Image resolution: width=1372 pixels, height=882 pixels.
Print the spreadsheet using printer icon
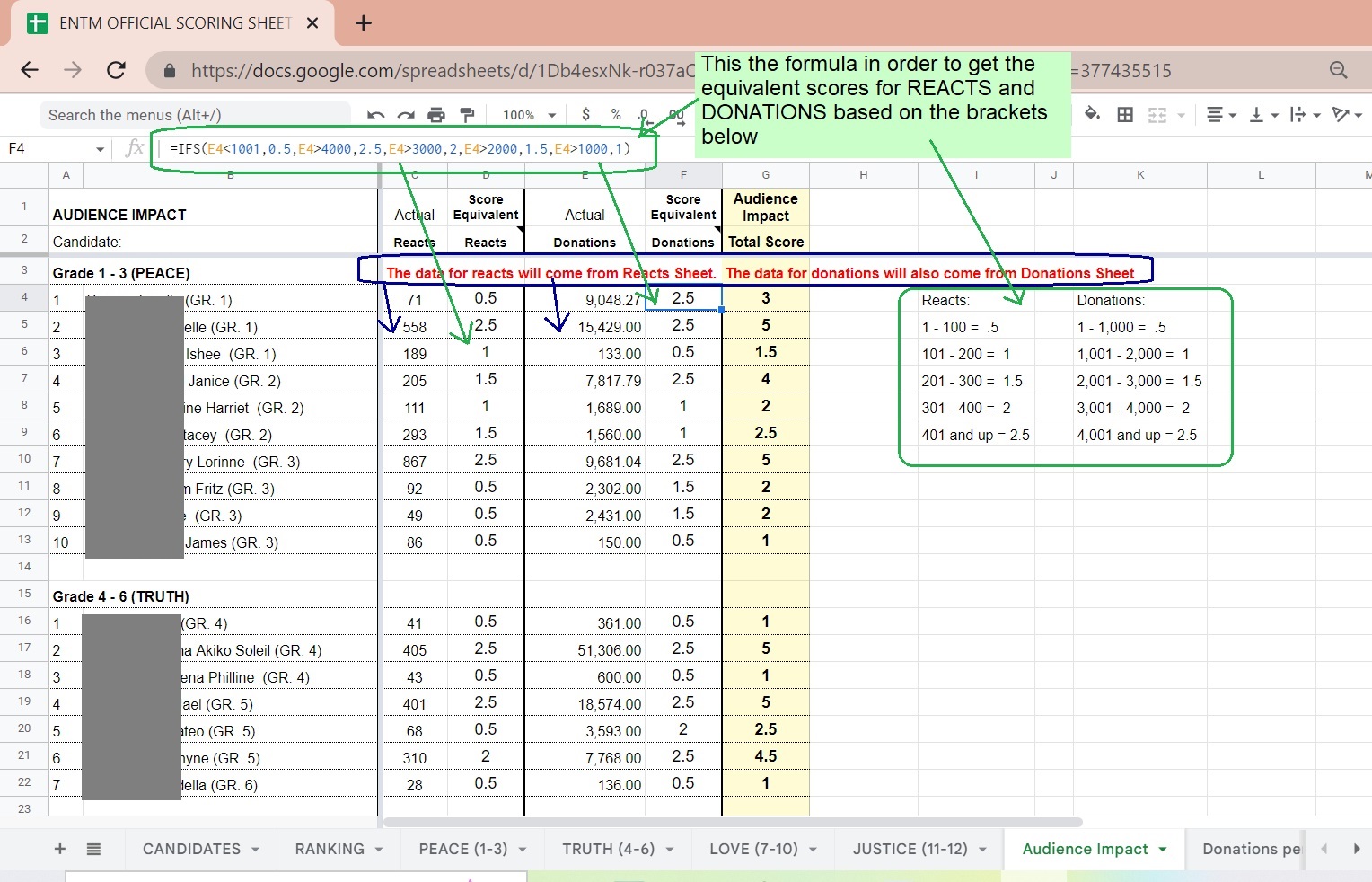point(436,115)
